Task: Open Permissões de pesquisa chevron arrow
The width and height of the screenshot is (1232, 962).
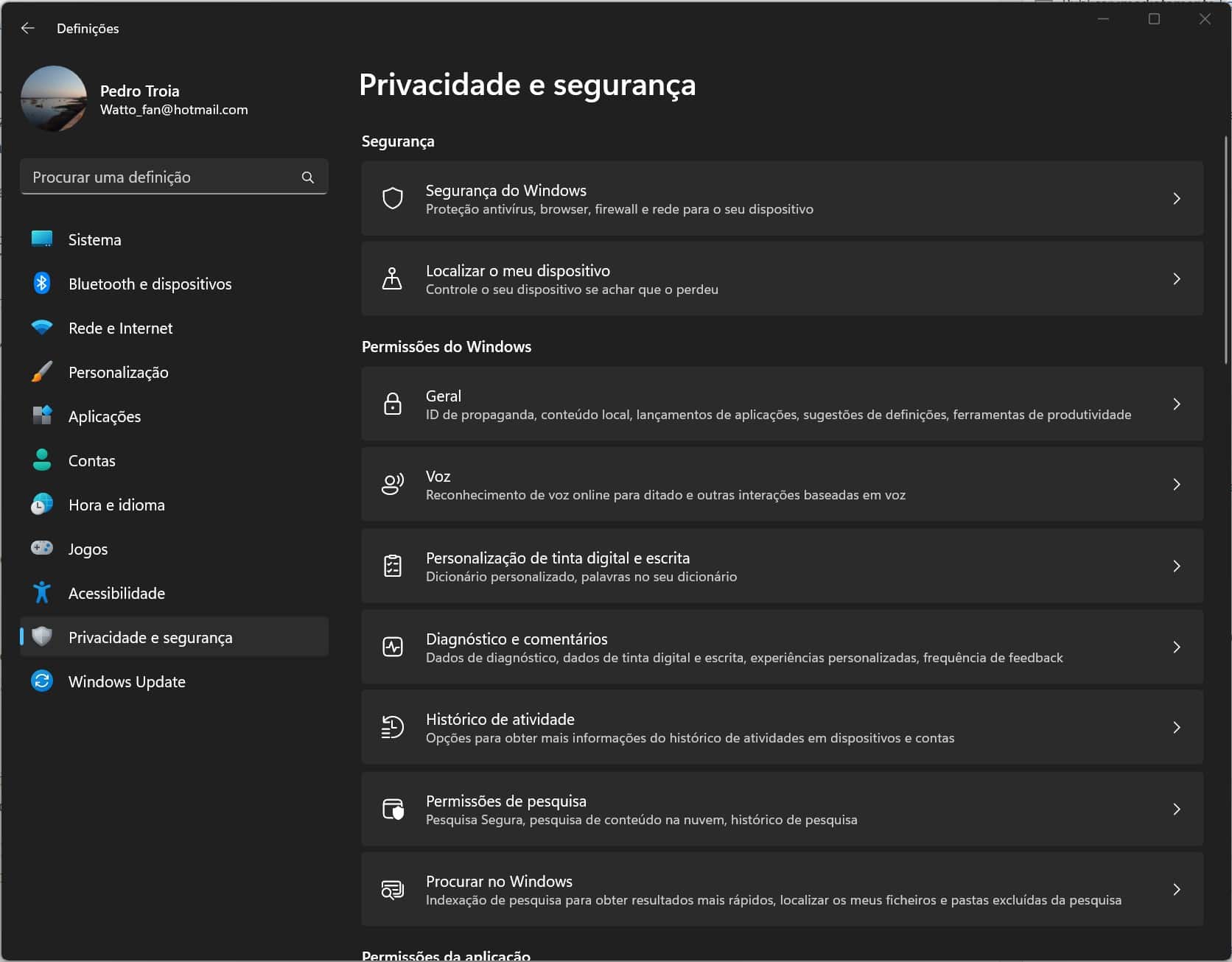Action: pyautogui.click(x=1177, y=809)
